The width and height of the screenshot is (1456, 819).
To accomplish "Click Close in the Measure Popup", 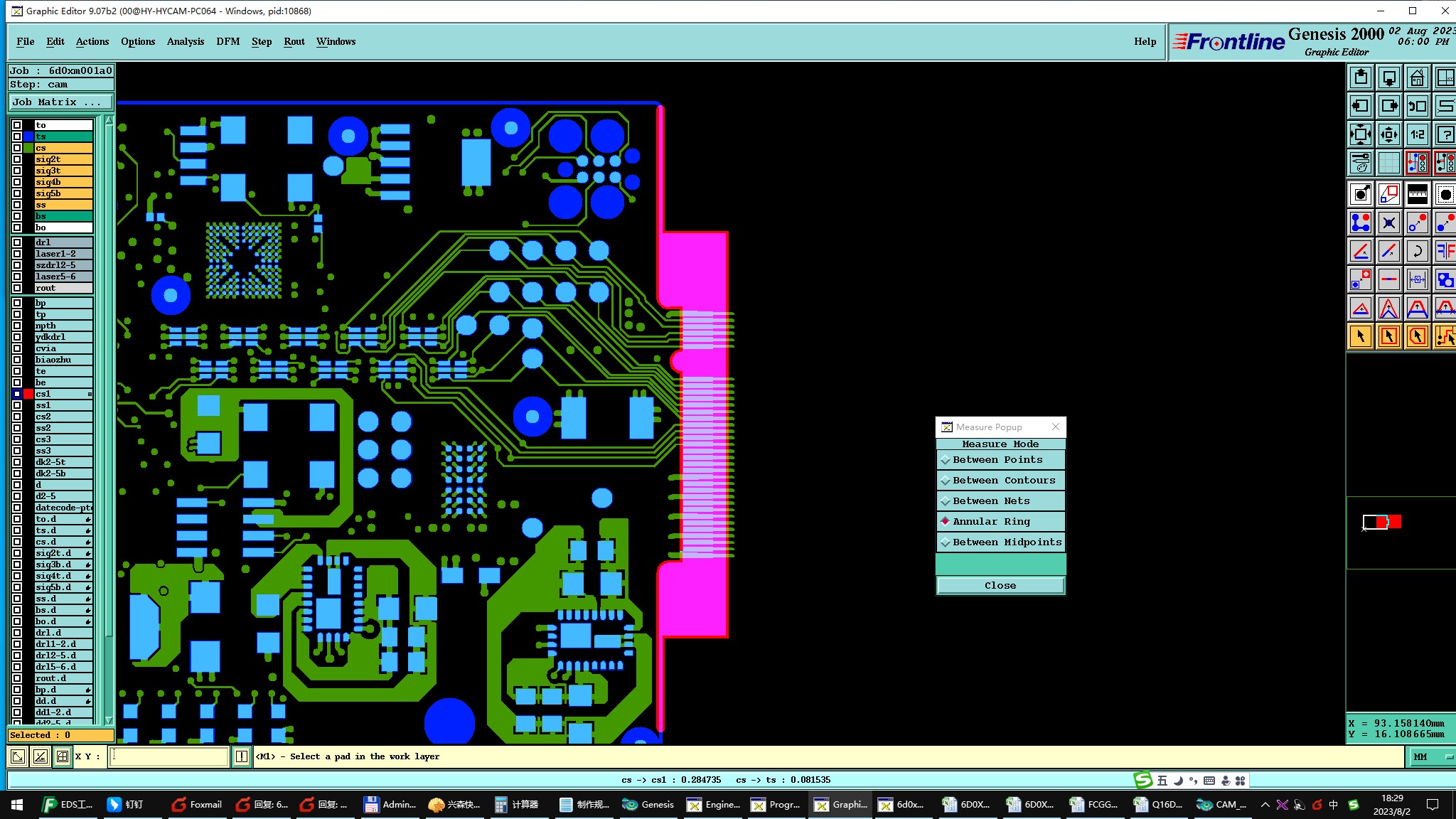I will 1000,585.
